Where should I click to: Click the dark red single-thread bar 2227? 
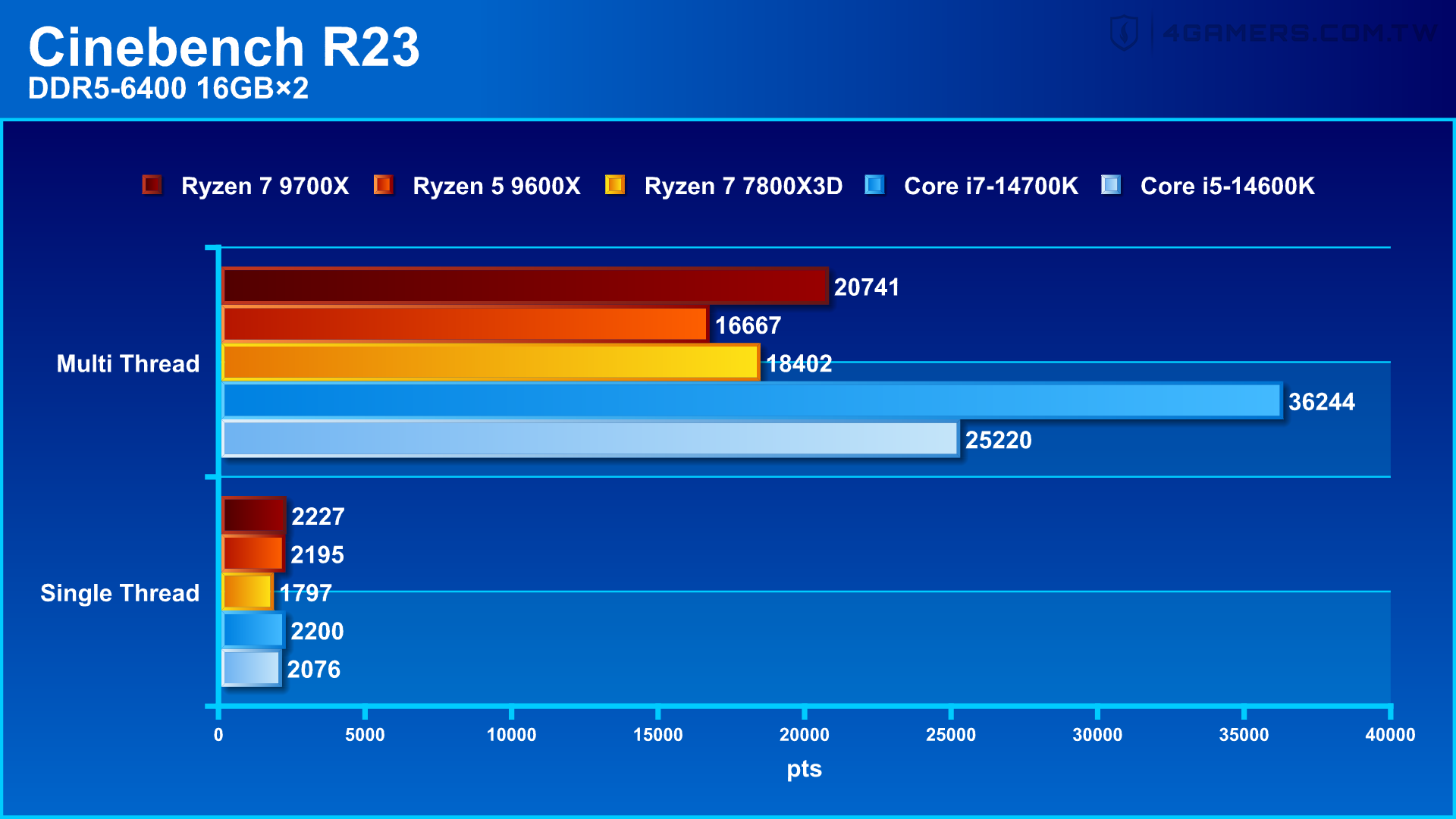[x=253, y=516]
